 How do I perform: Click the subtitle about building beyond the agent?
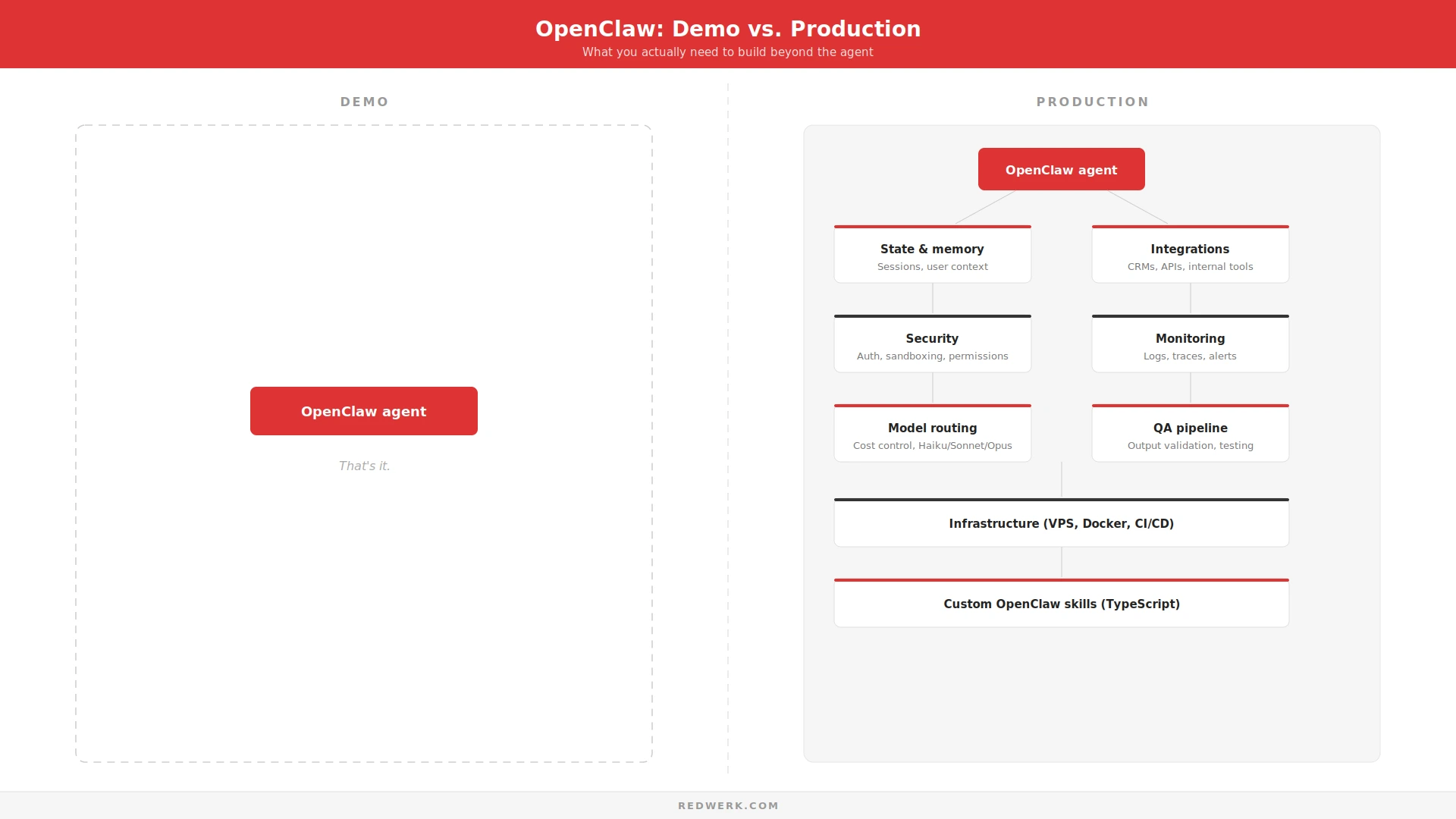pyautogui.click(x=728, y=52)
